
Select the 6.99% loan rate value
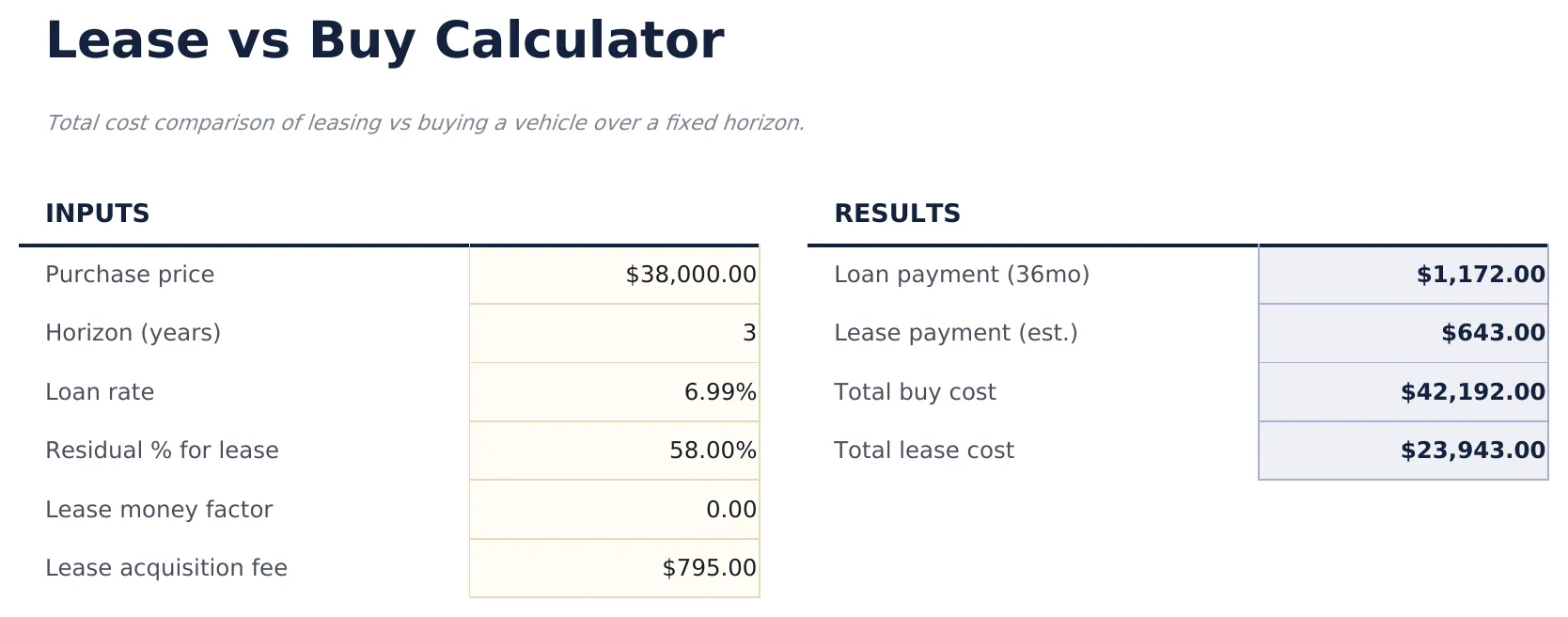pyautogui.click(x=719, y=392)
